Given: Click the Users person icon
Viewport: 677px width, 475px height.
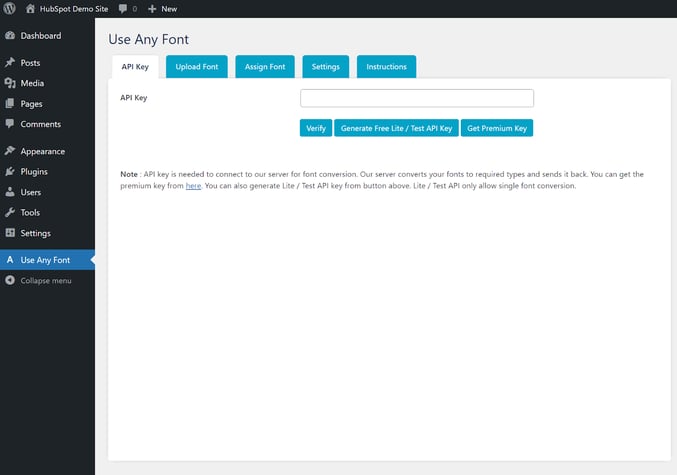Looking at the screenshot, I should coord(10,192).
